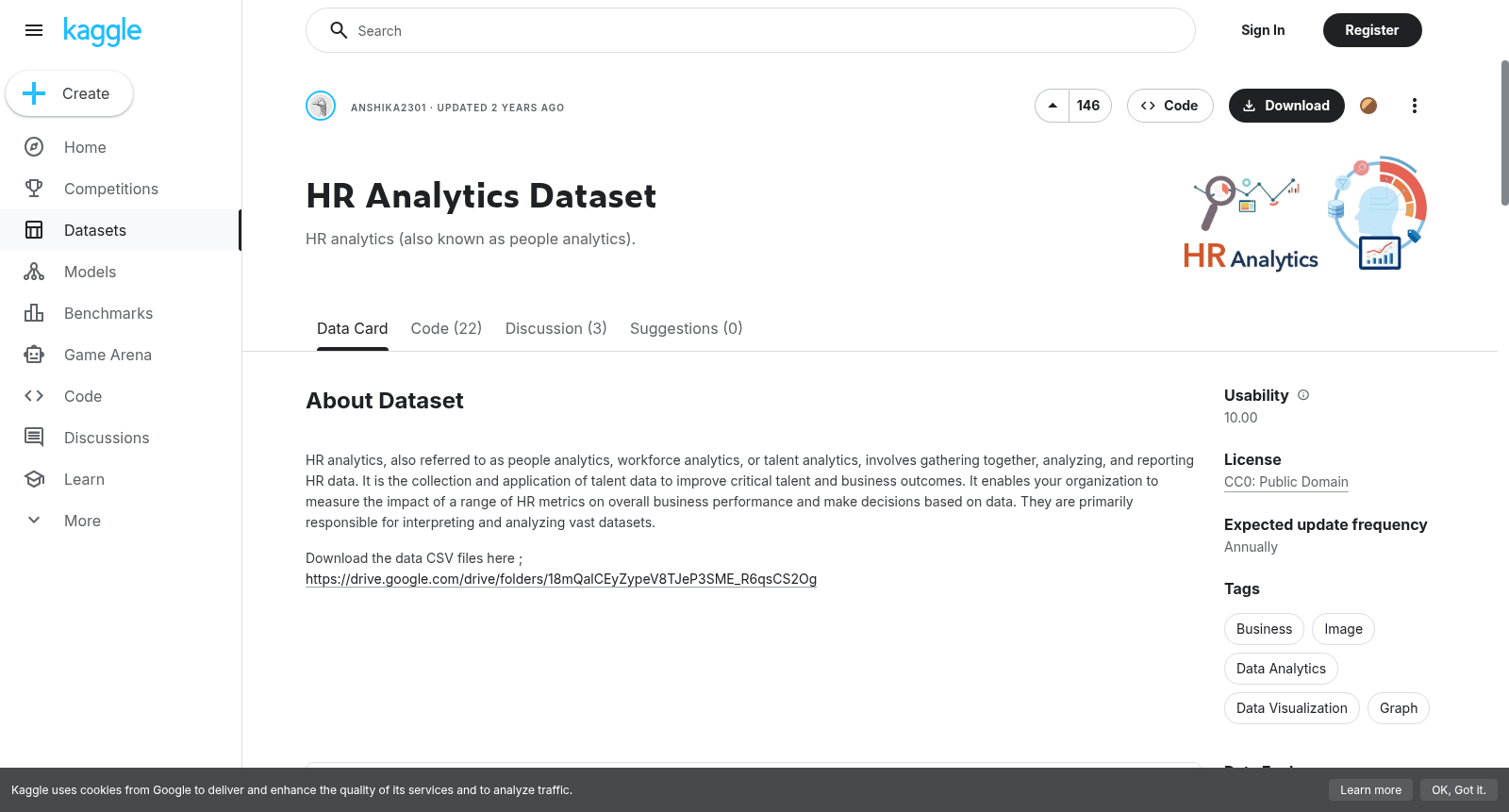Upvote the HR Analytics dataset
The height and width of the screenshot is (812, 1509).
coord(1053,106)
